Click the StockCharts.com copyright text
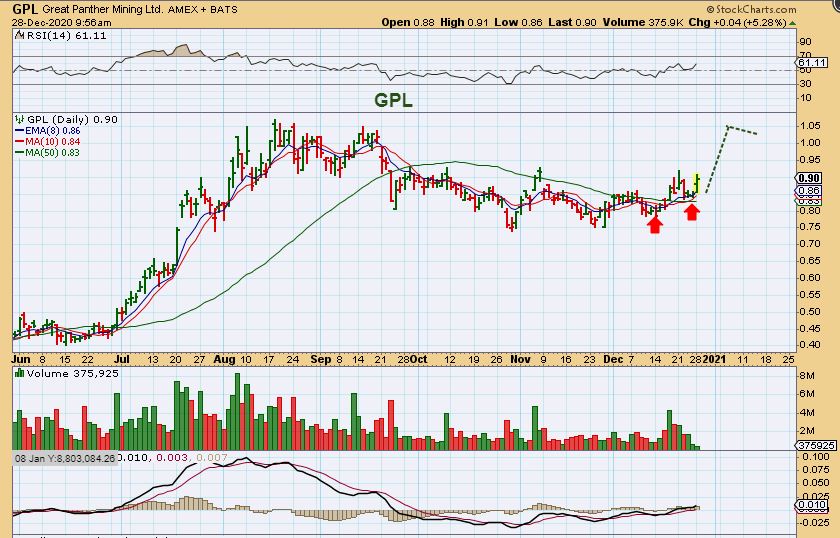 [751, 9]
